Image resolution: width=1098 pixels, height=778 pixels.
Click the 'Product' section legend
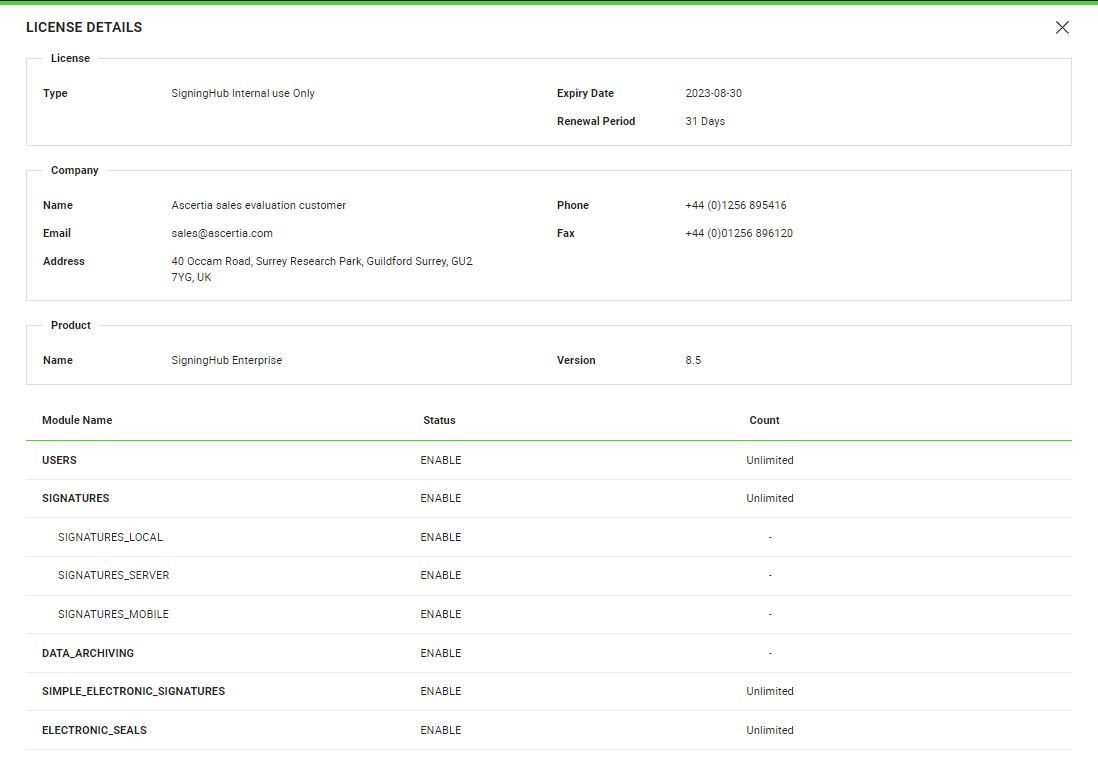pyautogui.click(x=71, y=325)
